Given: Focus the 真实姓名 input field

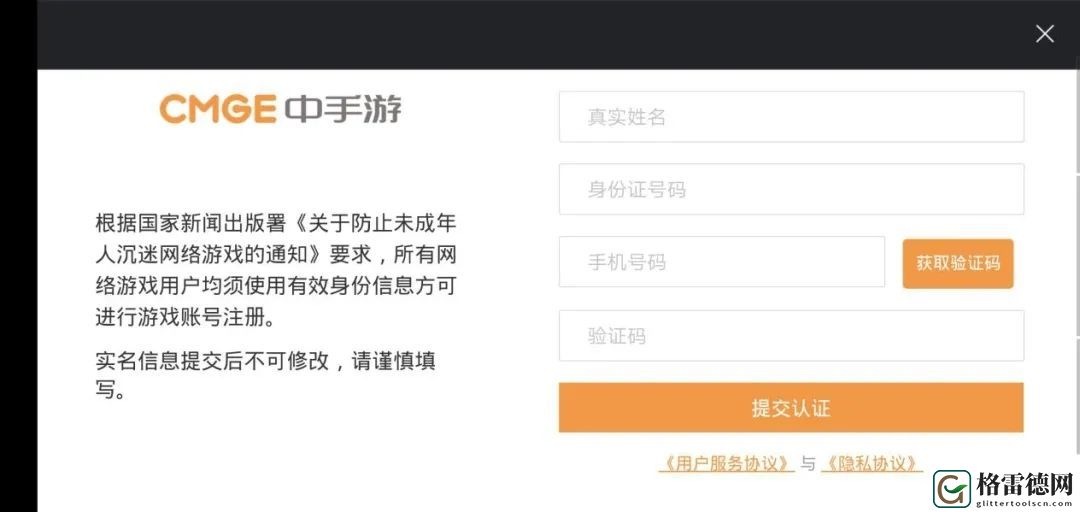Looking at the screenshot, I should tap(791, 116).
